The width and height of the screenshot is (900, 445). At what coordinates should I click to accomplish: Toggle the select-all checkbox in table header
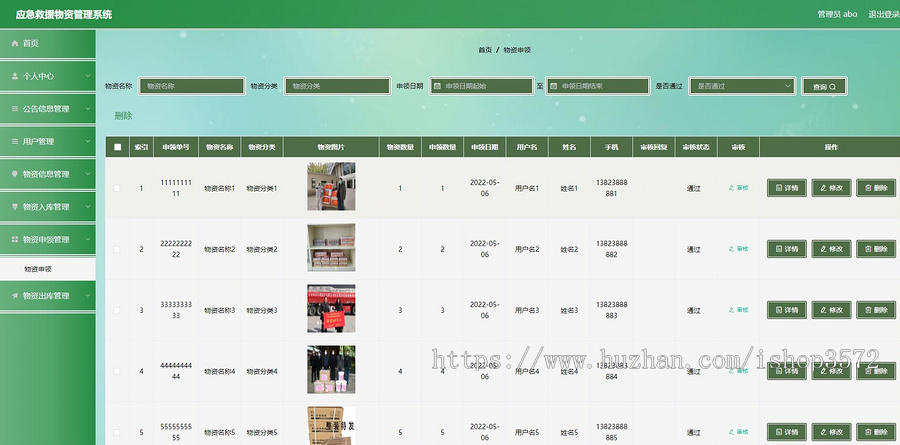click(118, 147)
